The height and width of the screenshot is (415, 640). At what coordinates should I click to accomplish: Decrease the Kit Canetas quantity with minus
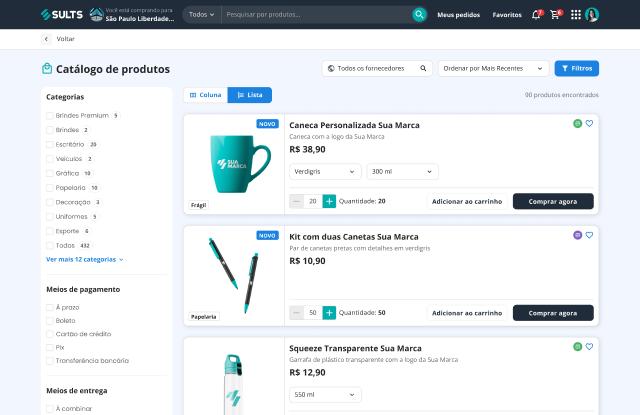tap(296, 313)
